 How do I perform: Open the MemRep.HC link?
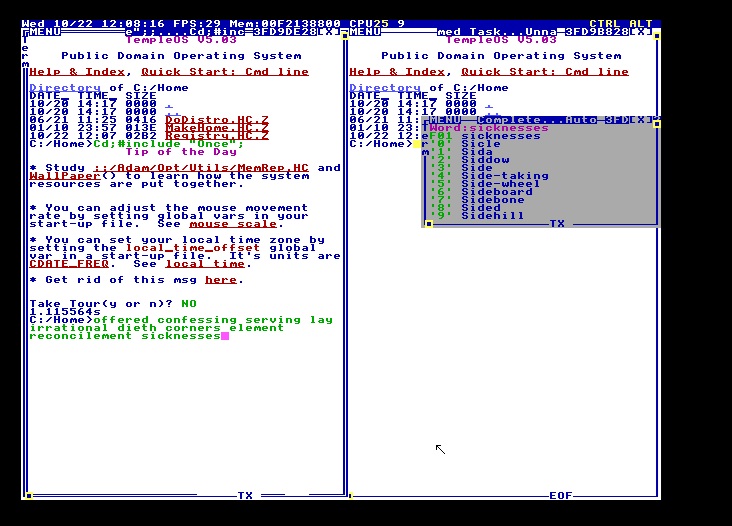click(201, 168)
